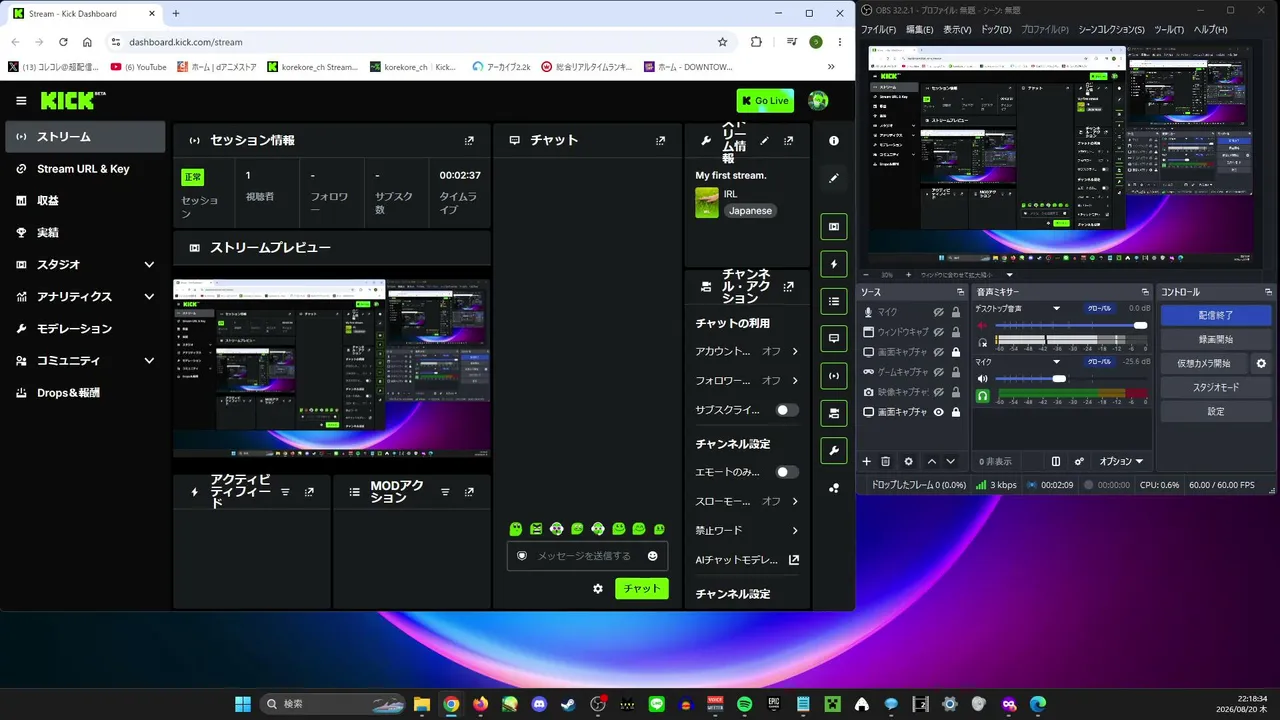The height and width of the screenshot is (720, 1280).
Task: Remove selected source with OBS trash icon
Action: click(x=885, y=461)
